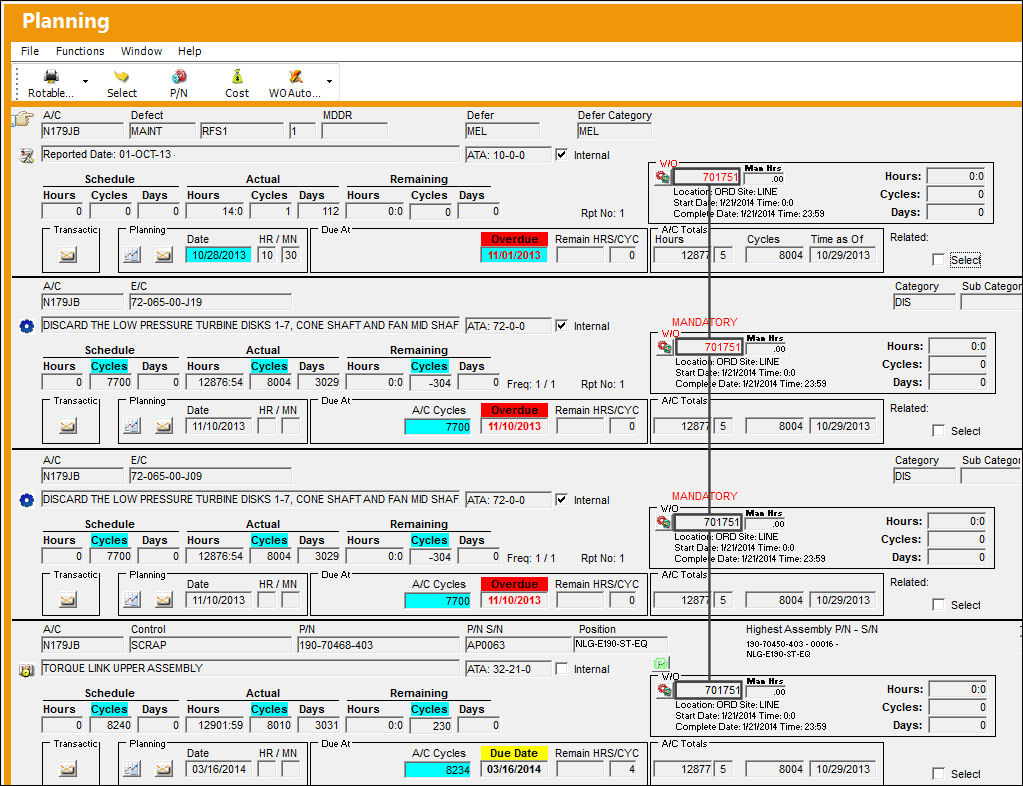The image size is (1023, 786).
Task: Click the Reported Date 01-OCT-13 description field
Action: [x=250, y=155]
